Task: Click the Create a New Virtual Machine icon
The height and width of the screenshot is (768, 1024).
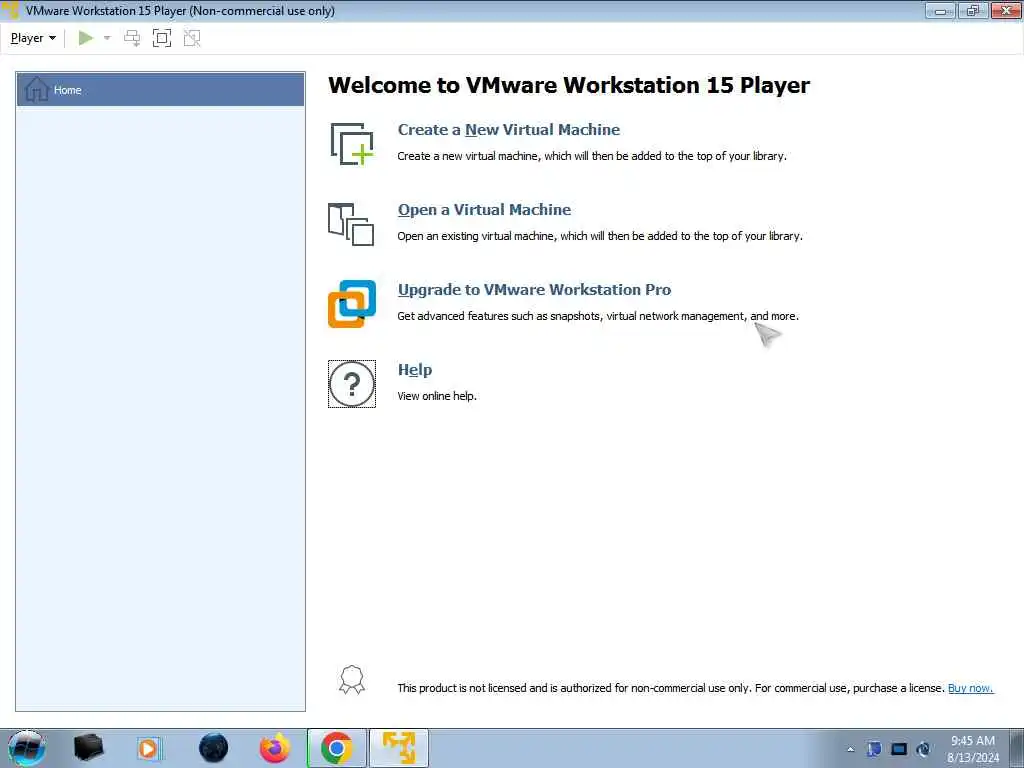Action: pyautogui.click(x=352, y=144)
